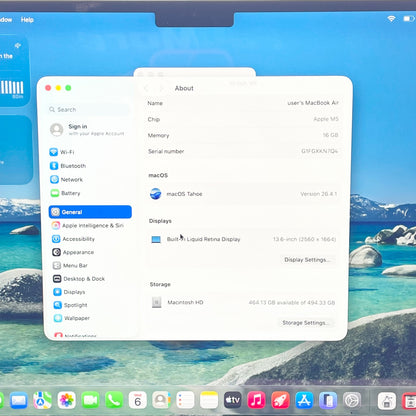
Task: Launch Music app from the Dock
Action: [x=256, y=400]
